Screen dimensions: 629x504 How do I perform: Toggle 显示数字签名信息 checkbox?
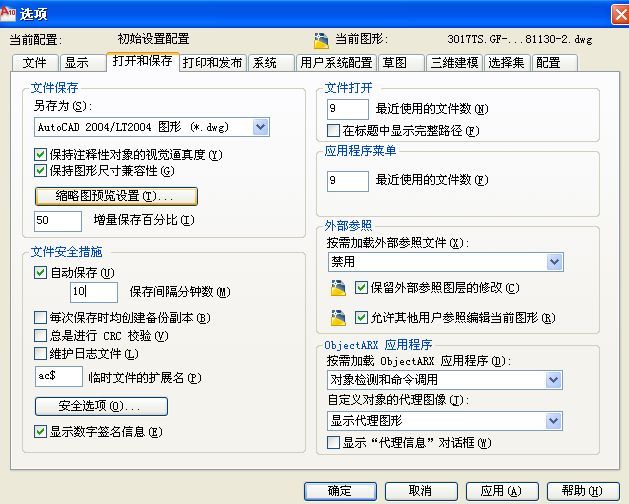pos(41,432)
